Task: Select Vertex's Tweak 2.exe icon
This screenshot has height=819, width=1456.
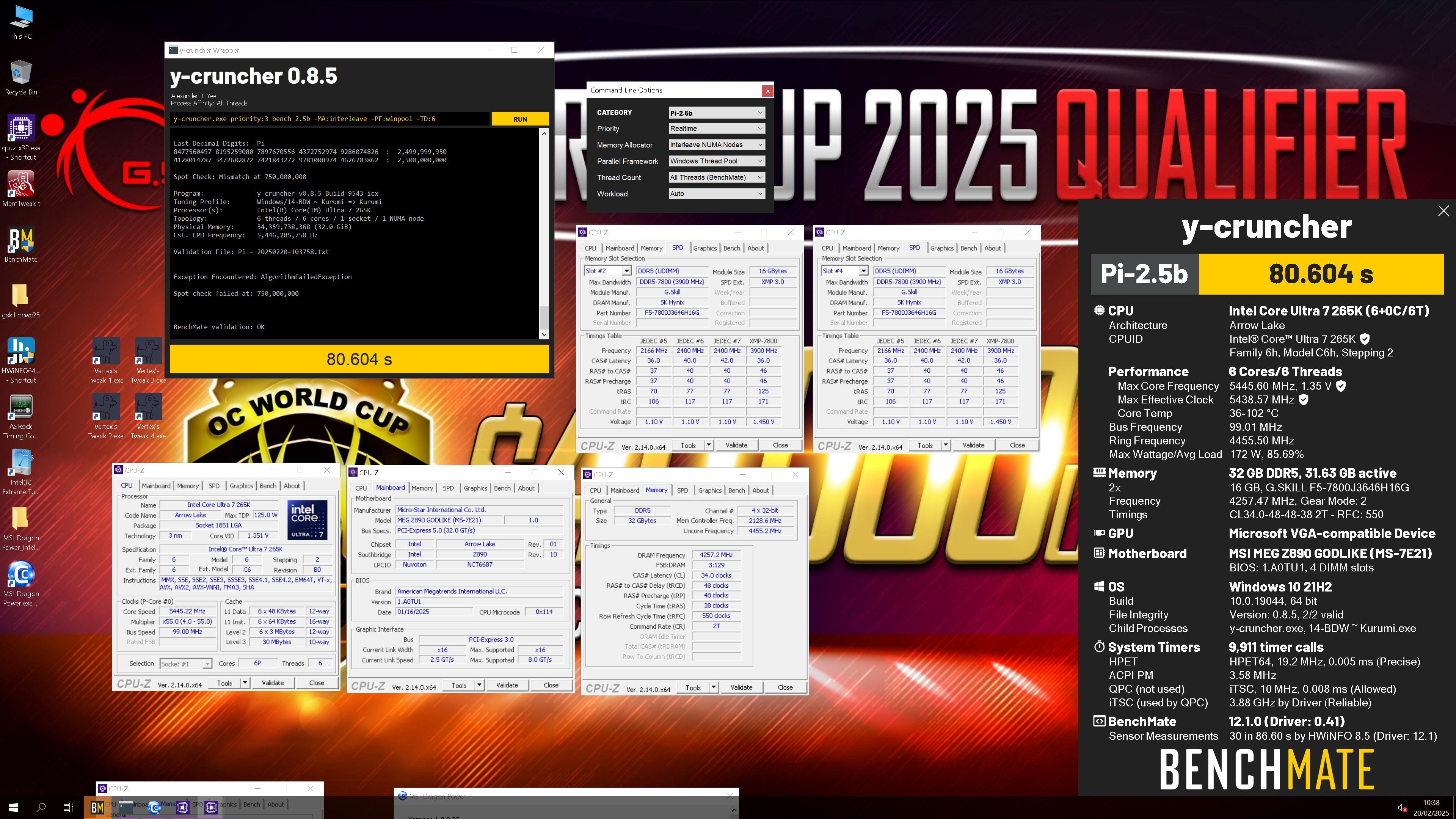Action: (x=106, y=416)
